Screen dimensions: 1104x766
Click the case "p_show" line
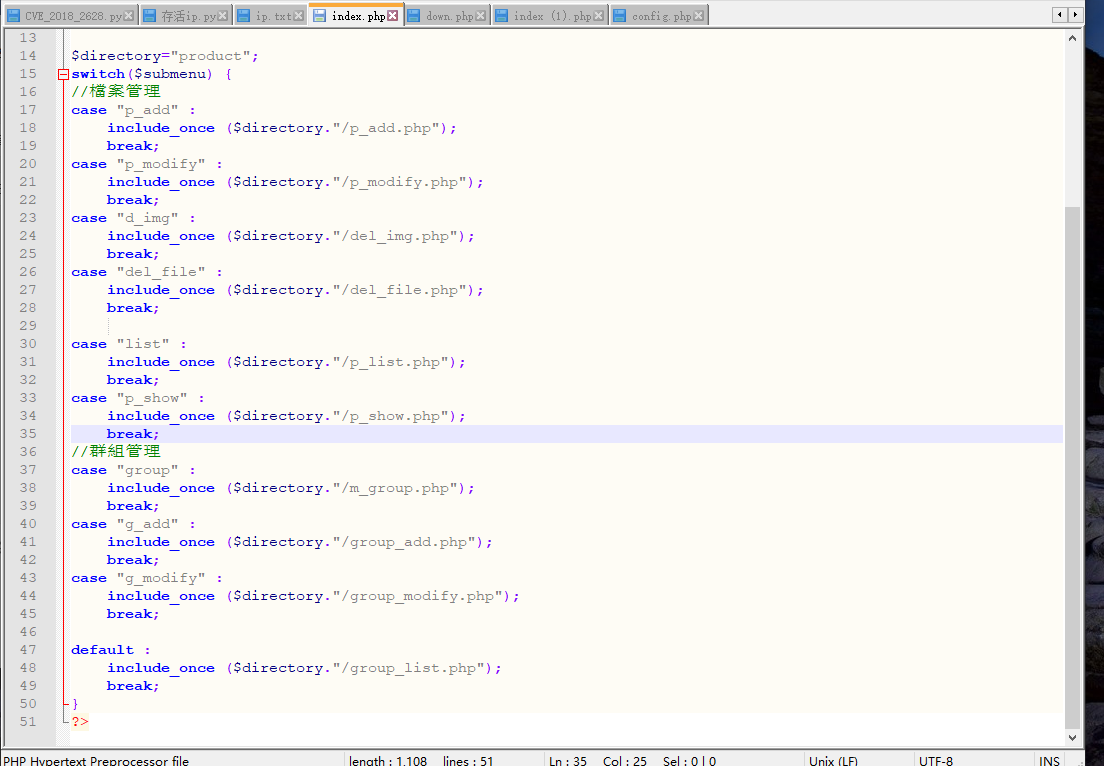[138, 398]
